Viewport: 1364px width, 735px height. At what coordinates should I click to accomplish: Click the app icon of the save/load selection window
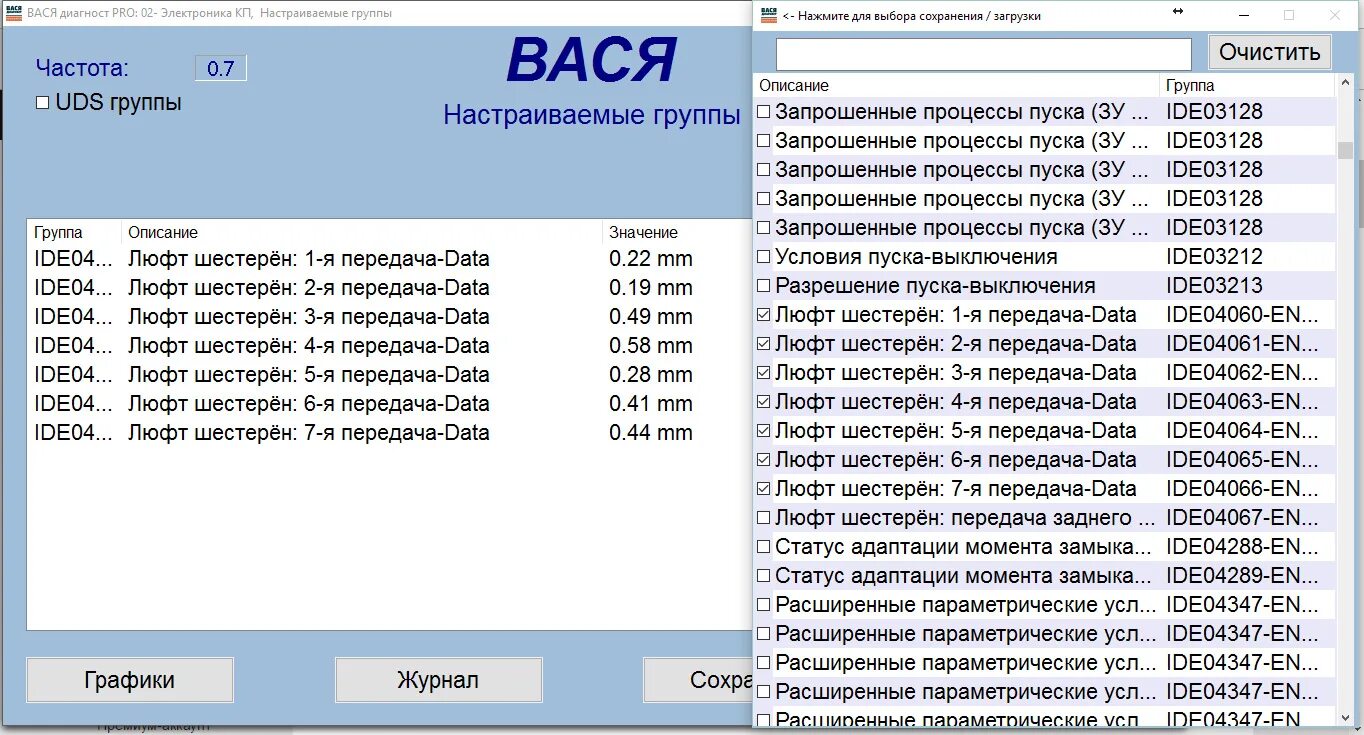pyautogui.click(x=768, y=14)
